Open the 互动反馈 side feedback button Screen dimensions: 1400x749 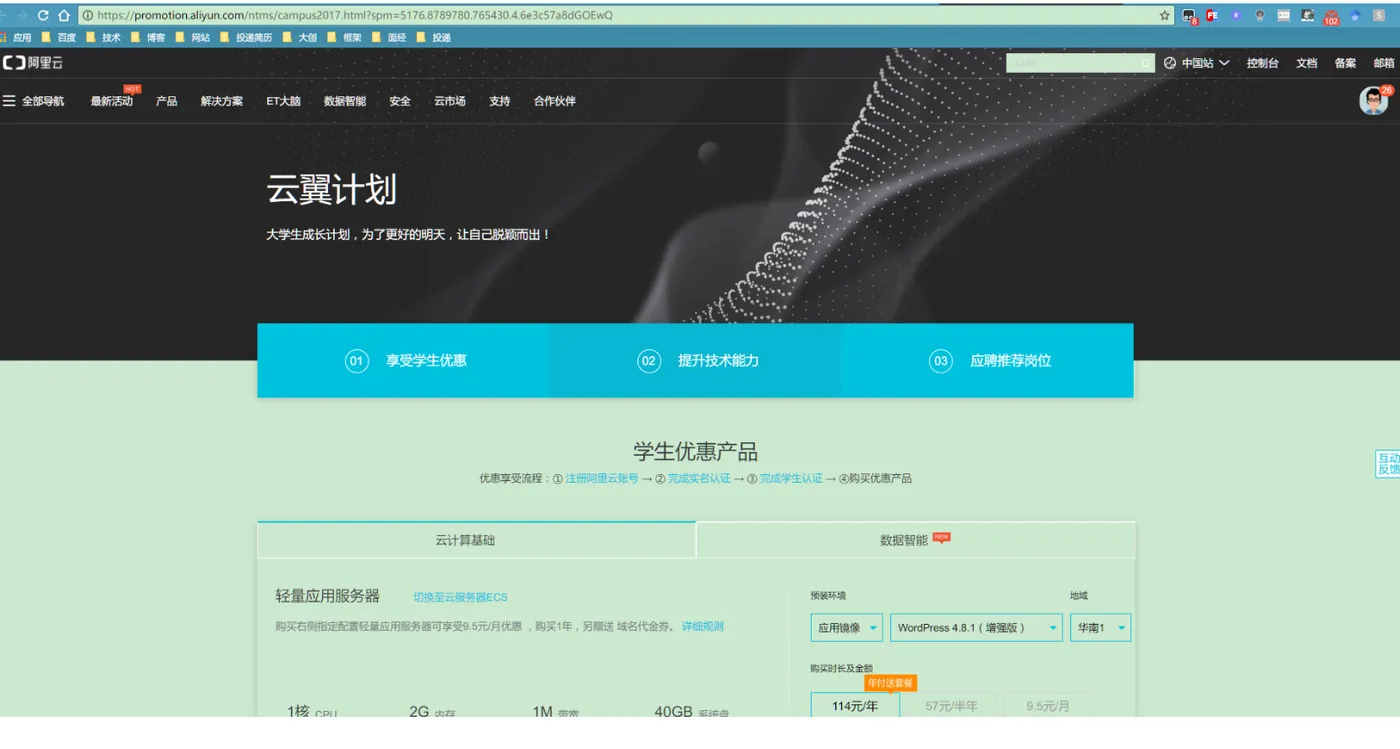(1388, 464)
